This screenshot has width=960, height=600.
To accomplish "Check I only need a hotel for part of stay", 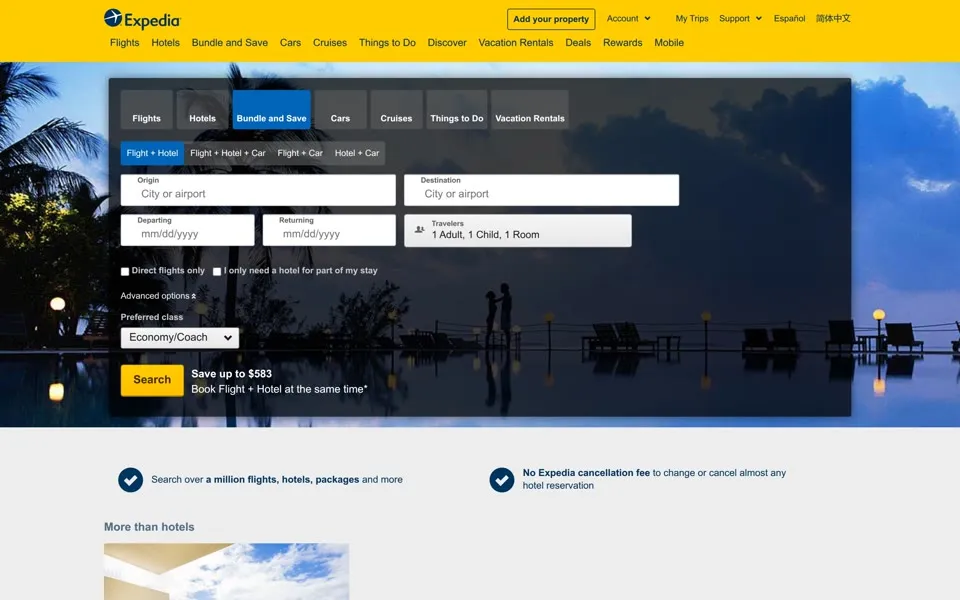I will 217,271.
